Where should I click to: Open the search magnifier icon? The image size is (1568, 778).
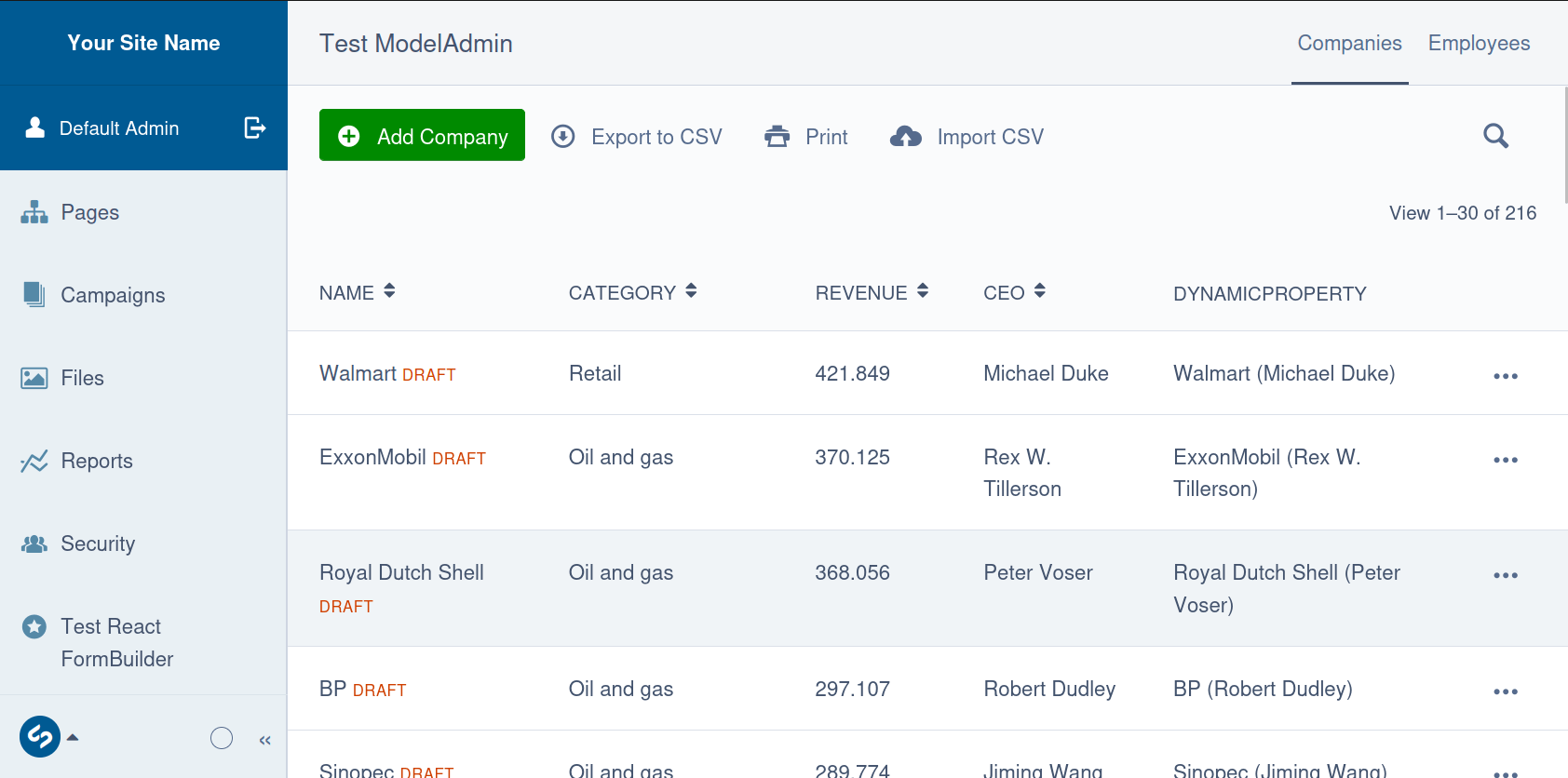tap(1495, 136)
